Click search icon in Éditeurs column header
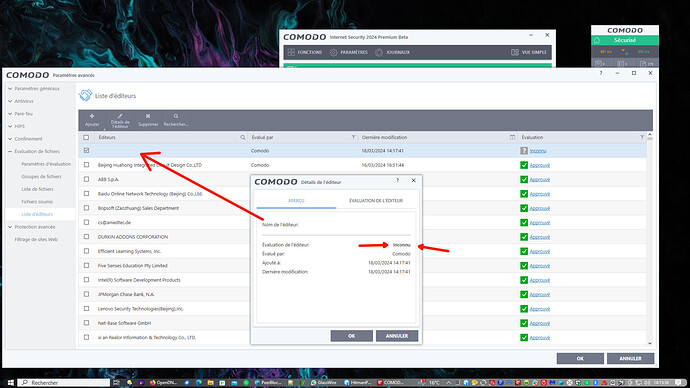Screen dimensions: 690x388 point(242,137)
